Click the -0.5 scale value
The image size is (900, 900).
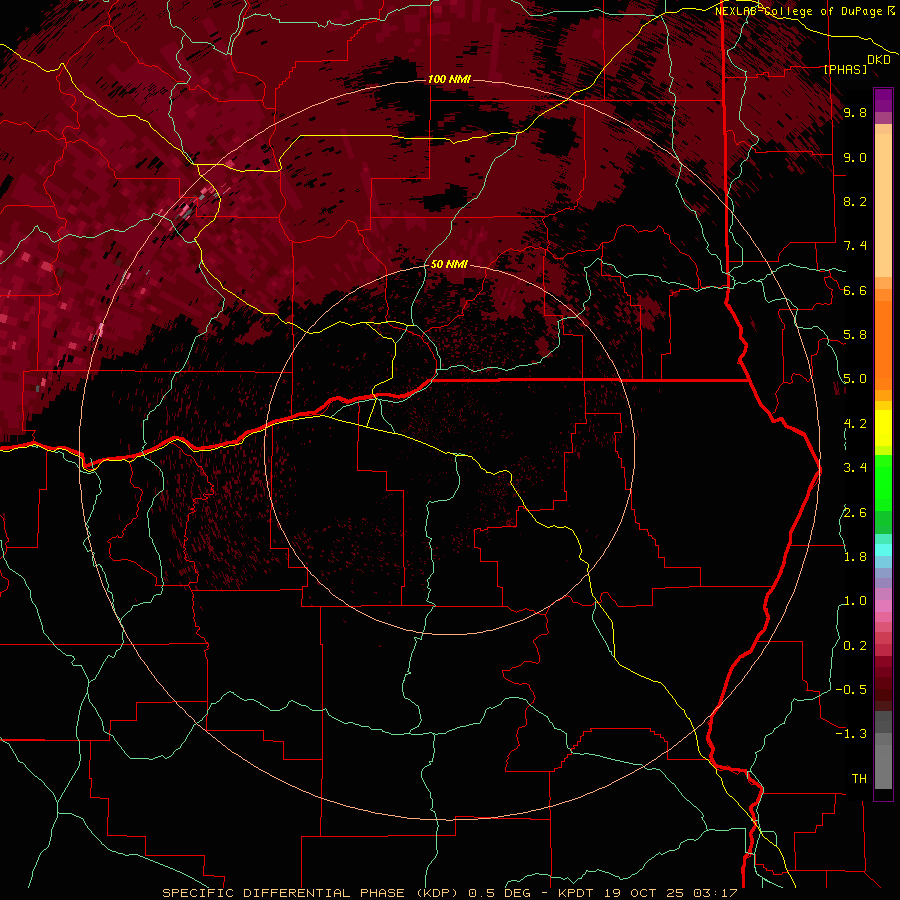[852, 690]
